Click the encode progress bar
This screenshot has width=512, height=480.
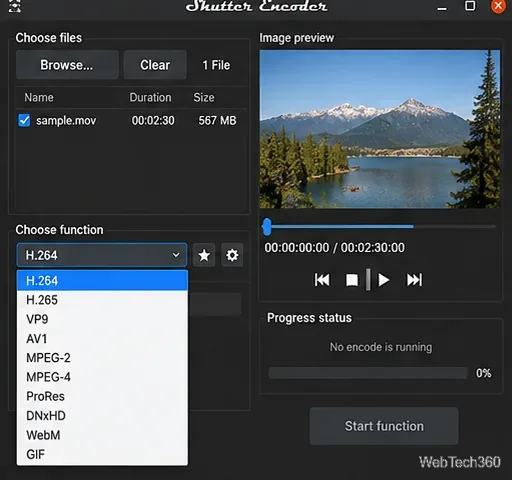[x=368, y=373]
